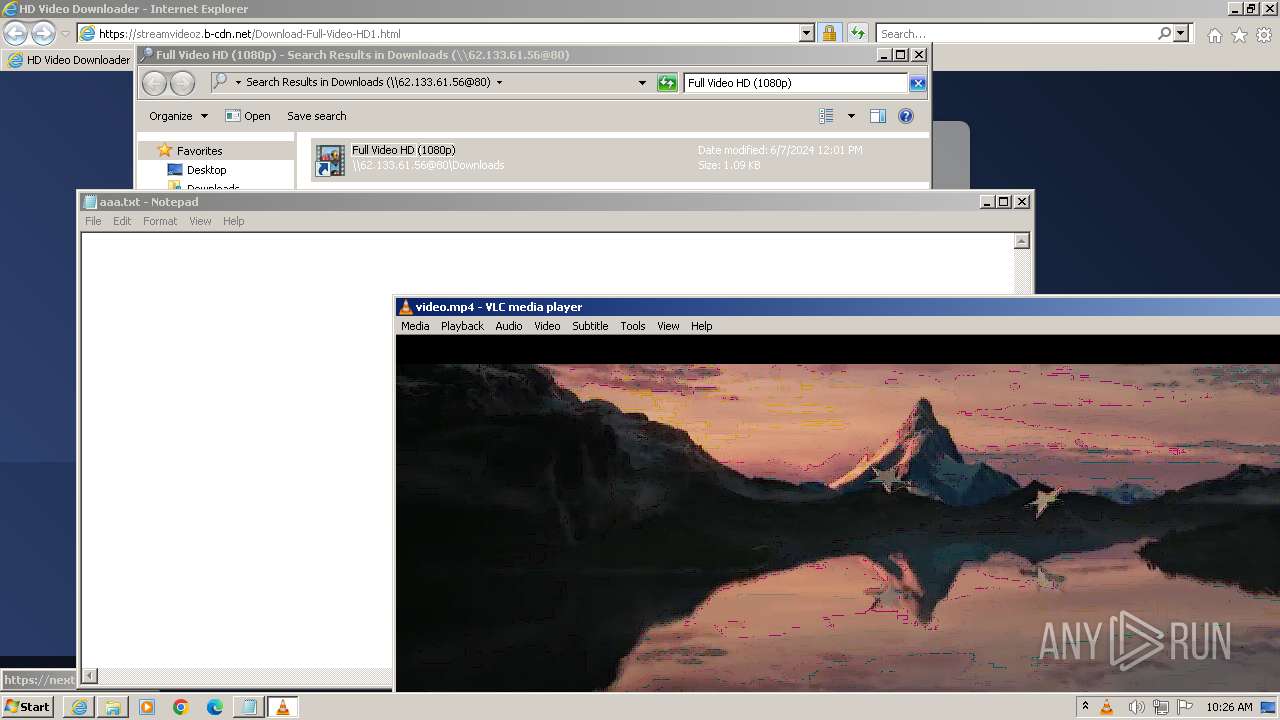1280x720 pixels.
Task: Show hidden tray icons arrow
Action: [1085, 707]
